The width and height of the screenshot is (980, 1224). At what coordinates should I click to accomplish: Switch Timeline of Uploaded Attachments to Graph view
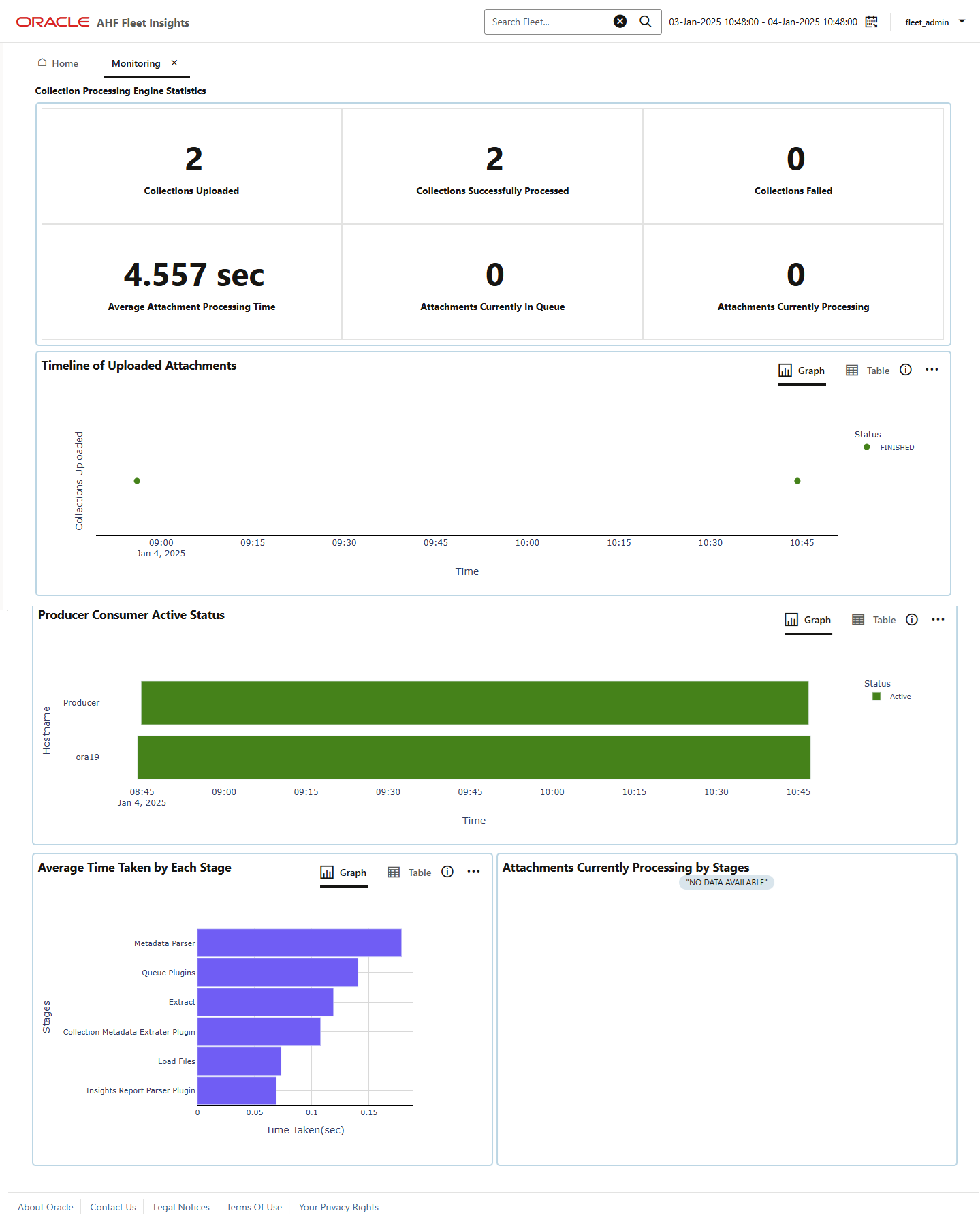(802, 371)
